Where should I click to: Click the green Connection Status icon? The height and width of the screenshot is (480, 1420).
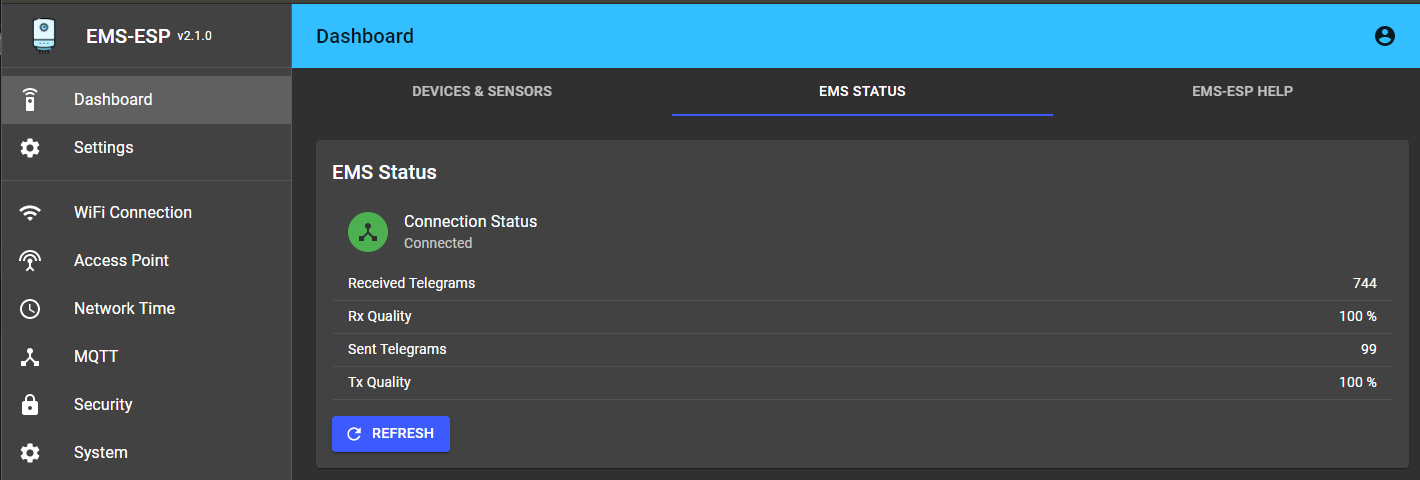pos(368,232)
